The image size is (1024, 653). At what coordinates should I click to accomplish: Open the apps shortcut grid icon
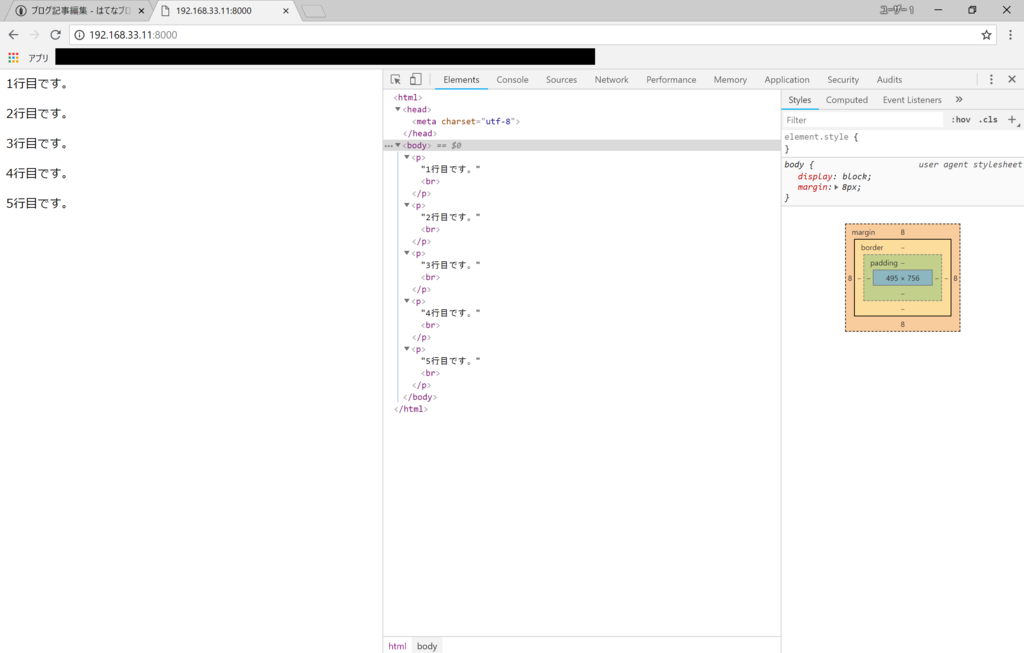(14, 57)
